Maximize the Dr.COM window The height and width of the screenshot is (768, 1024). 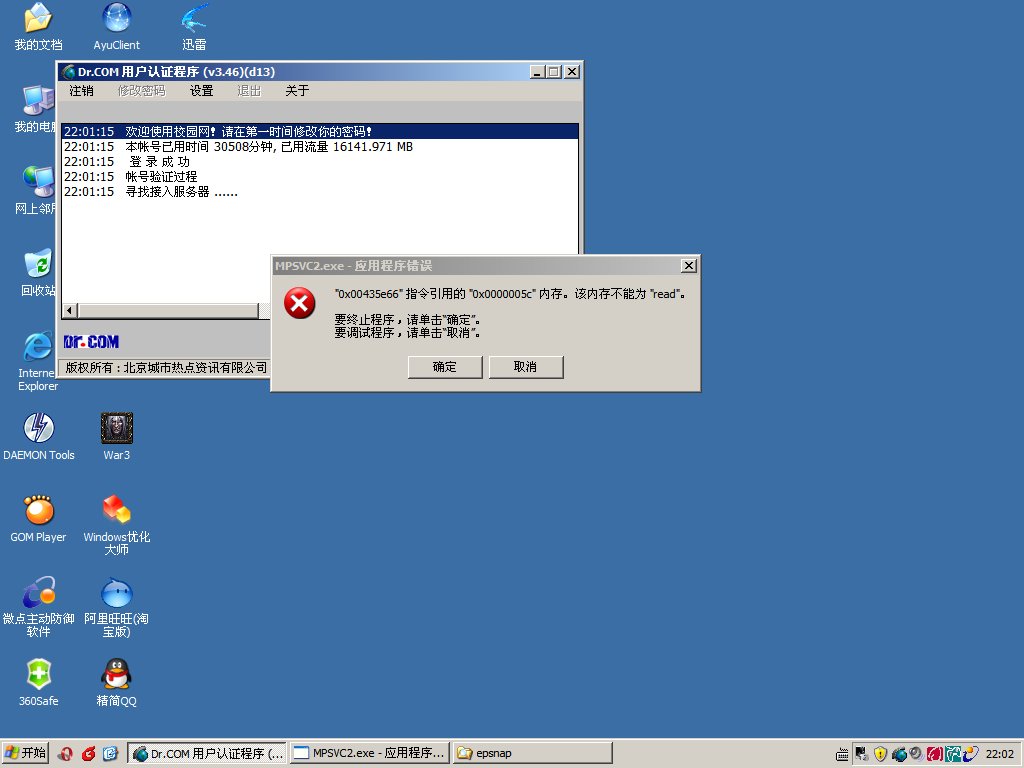[x=554, y=72]
